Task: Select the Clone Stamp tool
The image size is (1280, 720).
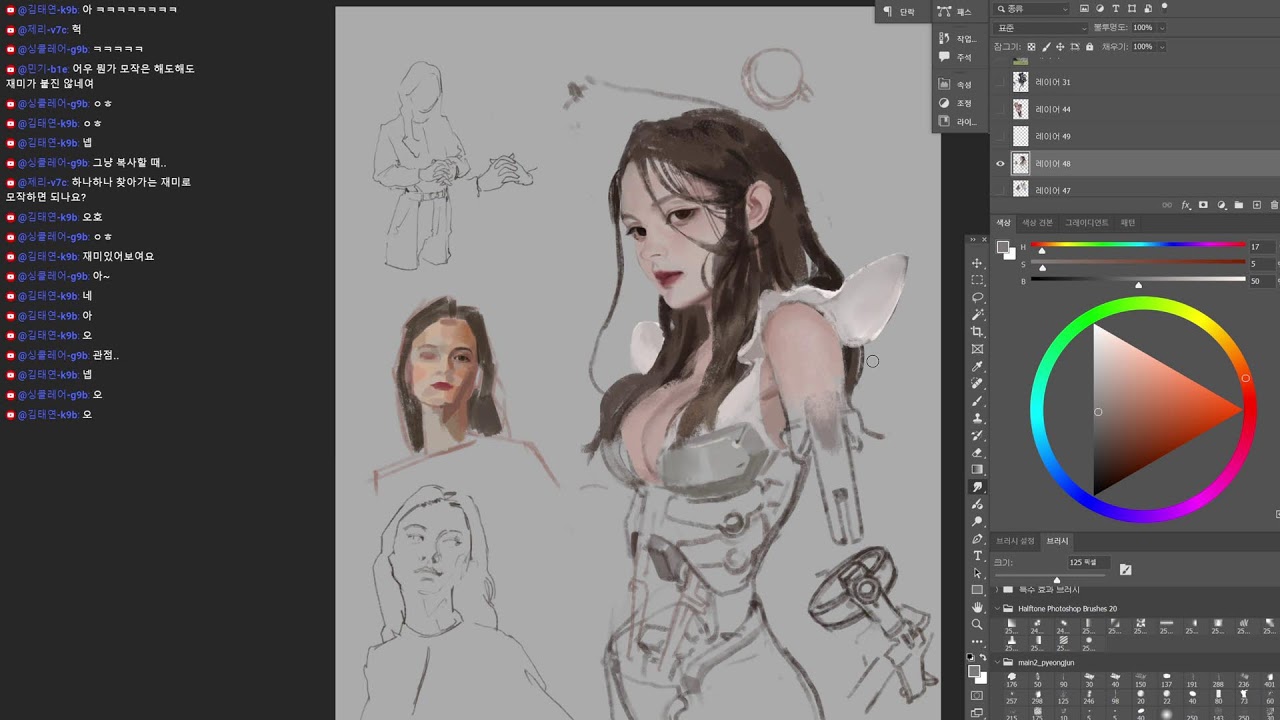Action: coord(977,418)
